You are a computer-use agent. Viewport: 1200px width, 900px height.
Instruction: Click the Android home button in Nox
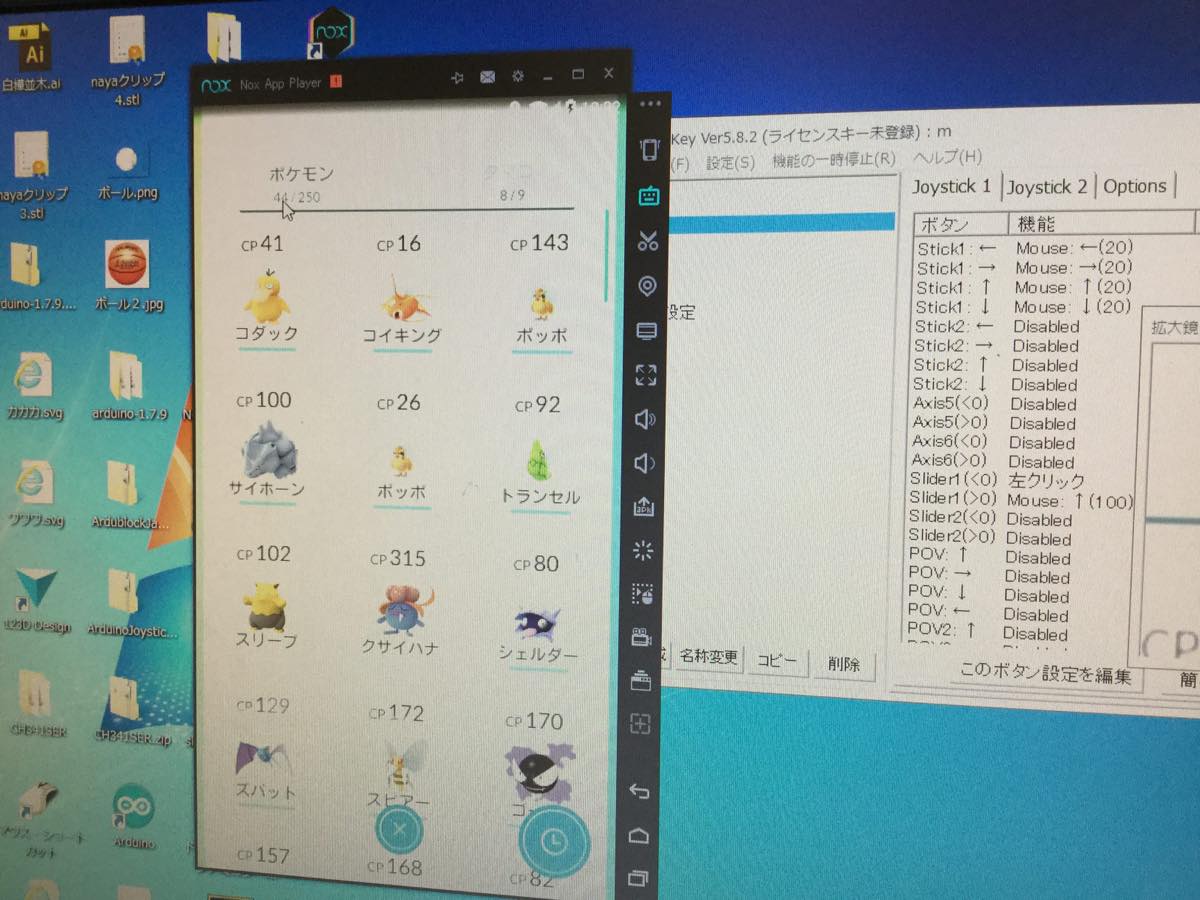click(x=639, y=835)
